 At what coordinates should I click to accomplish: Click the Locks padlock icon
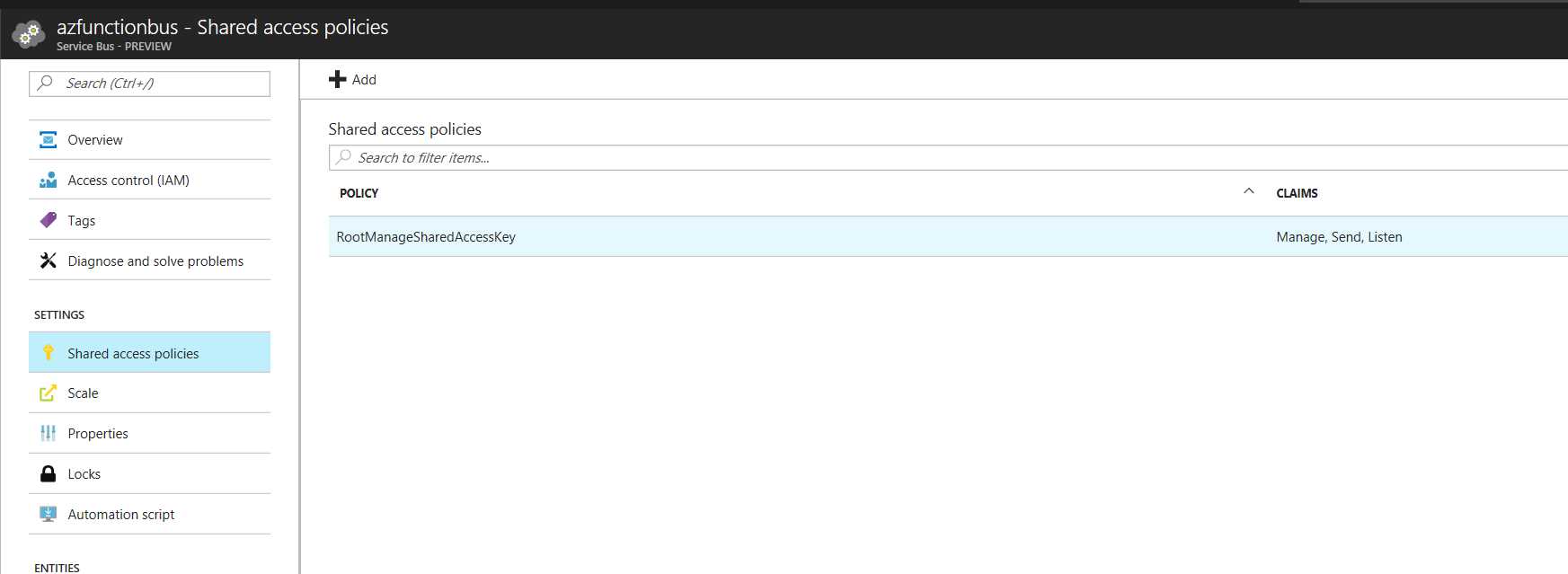point(48,473)
